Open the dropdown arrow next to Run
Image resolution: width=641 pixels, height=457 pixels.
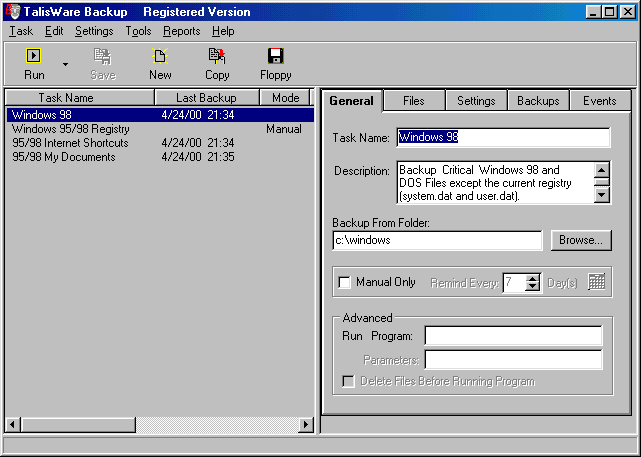[65, 64]
